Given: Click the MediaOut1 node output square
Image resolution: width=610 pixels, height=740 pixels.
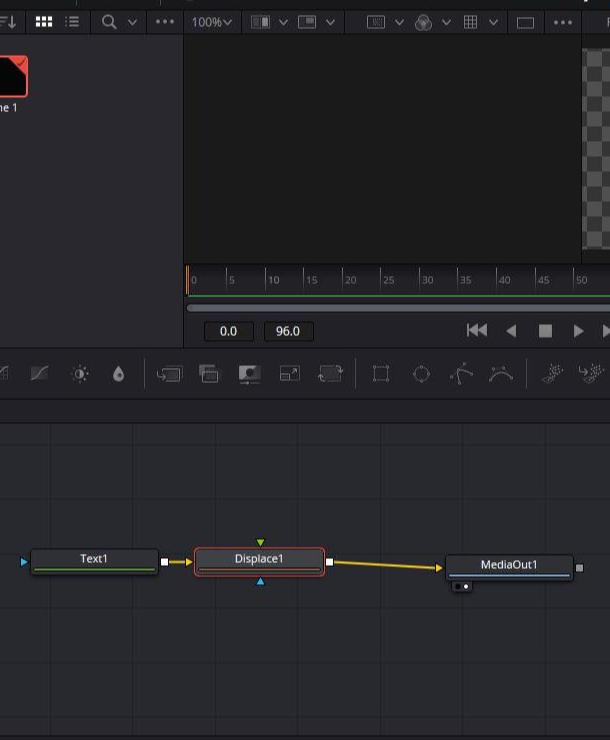Looking at the screenshot, I should (579, 568).
